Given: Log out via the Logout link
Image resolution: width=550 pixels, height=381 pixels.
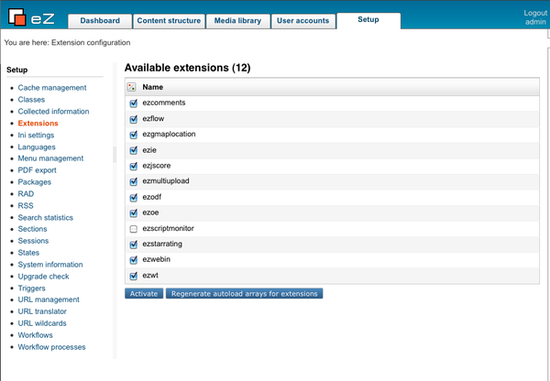Looking at the screenshot, I should point(535,13).
